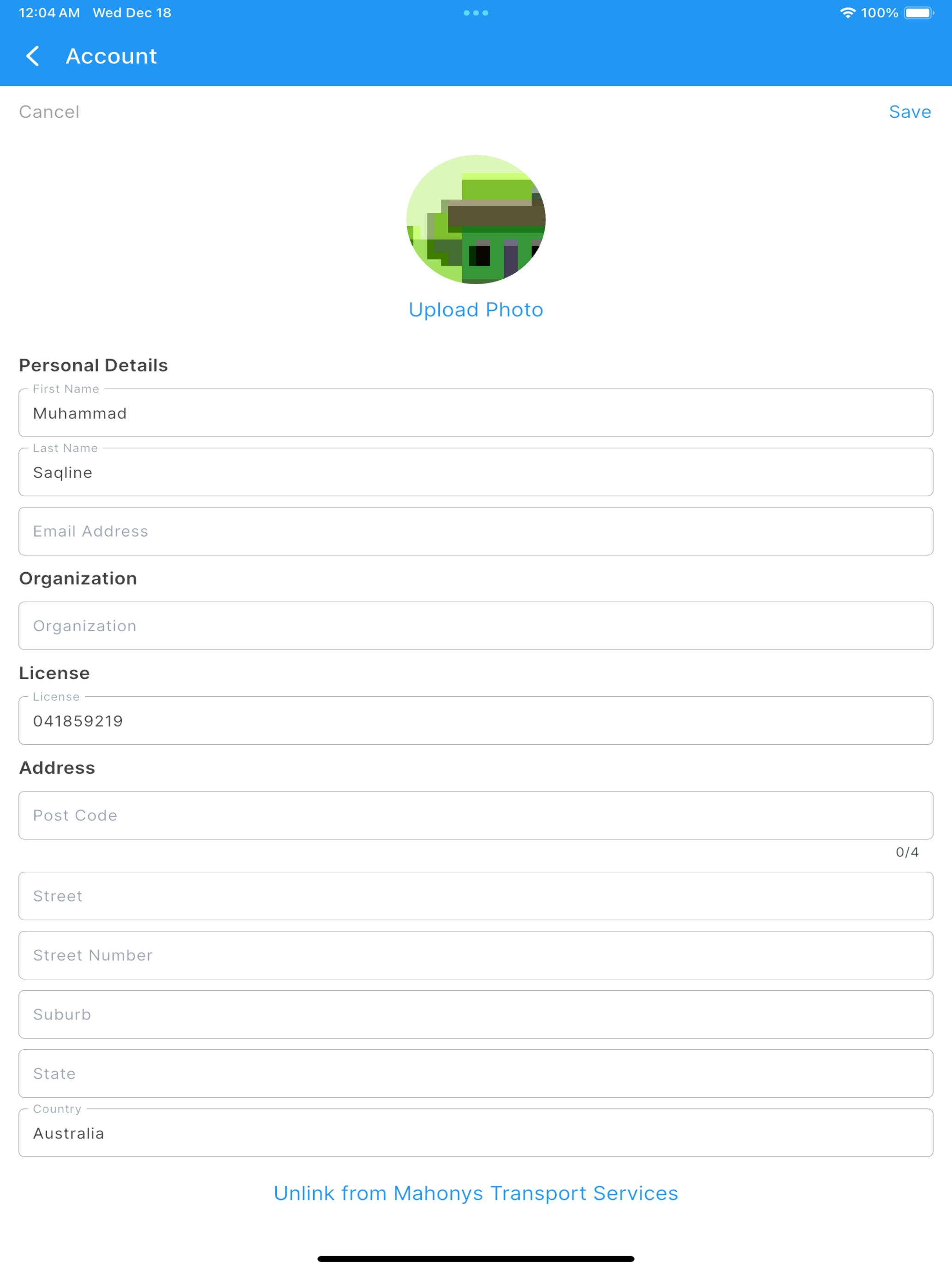The width and height of the screenshot is (952, 1270).
Task: Edit the First Name field
Action: point(476,413)
